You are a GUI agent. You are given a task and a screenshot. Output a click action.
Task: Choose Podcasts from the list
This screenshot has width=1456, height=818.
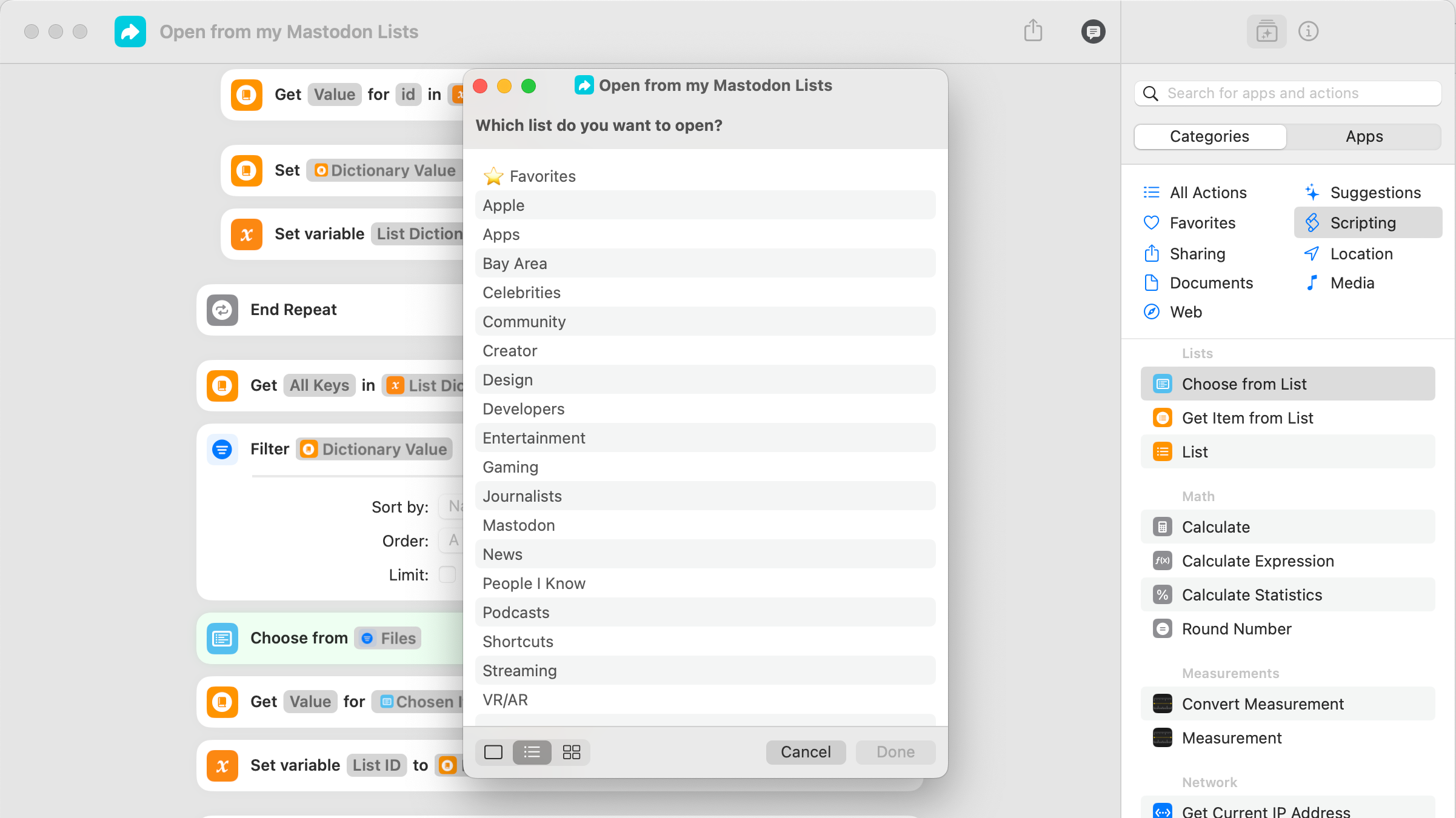(705, 613)
